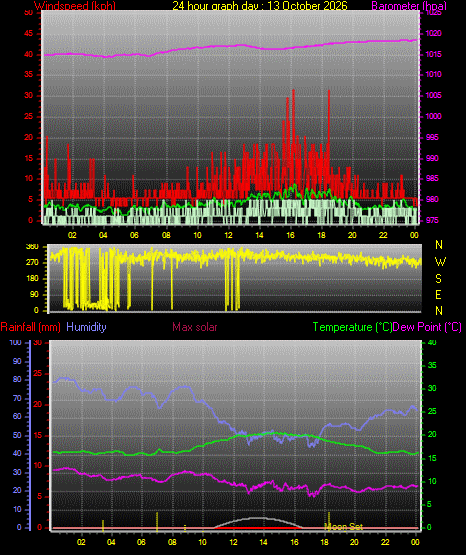This screenshot has width=466, height=555.
Task: Click hour 16 on wind graph axis
Action: (290, 235)
